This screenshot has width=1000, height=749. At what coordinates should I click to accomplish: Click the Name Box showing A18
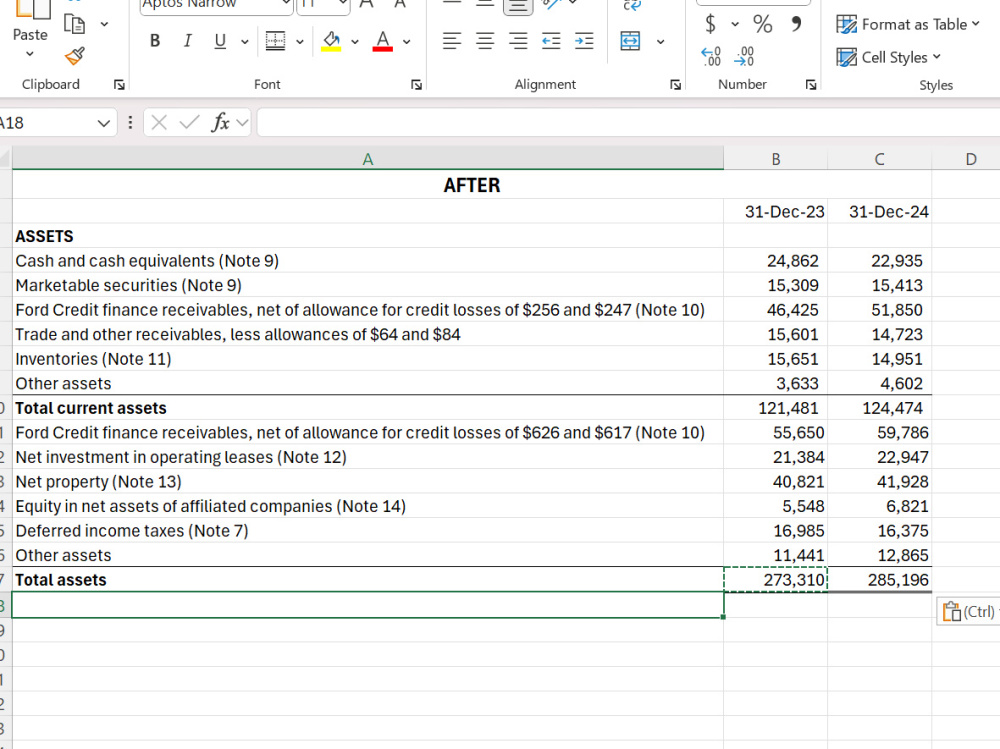click(x=45, y=122)
